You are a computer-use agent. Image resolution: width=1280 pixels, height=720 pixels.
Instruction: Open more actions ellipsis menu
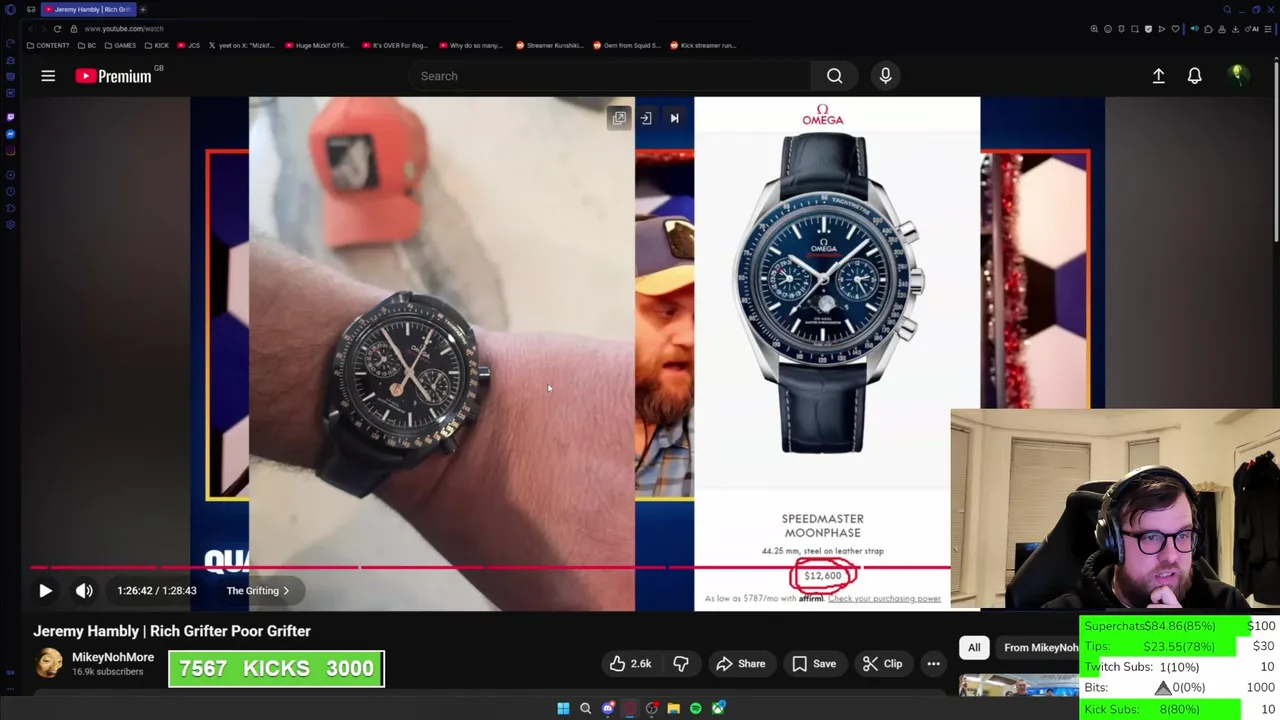pos(933,664)
